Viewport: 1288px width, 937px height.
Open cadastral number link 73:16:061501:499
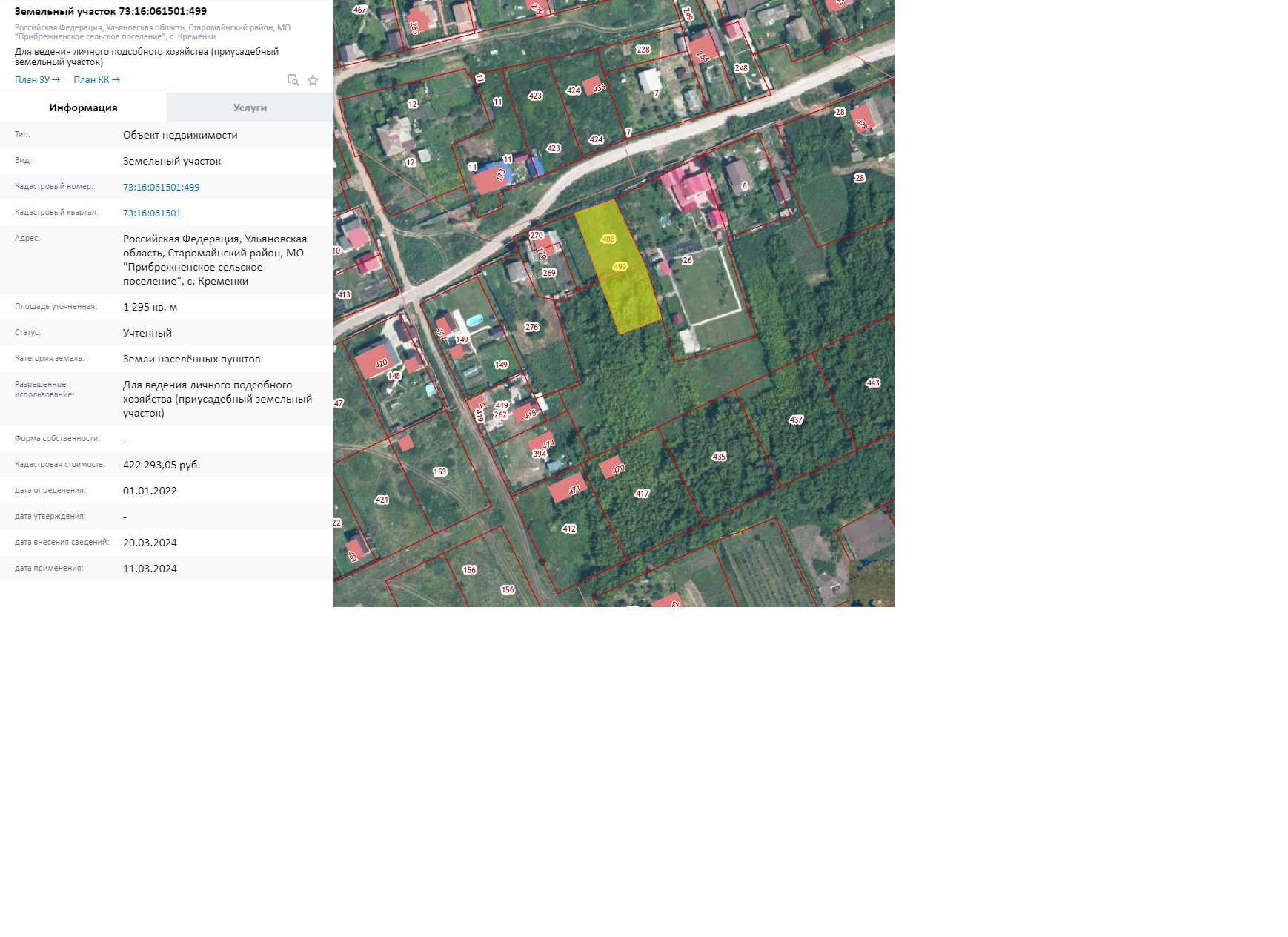pyautogui.click(x=161, y=187)
